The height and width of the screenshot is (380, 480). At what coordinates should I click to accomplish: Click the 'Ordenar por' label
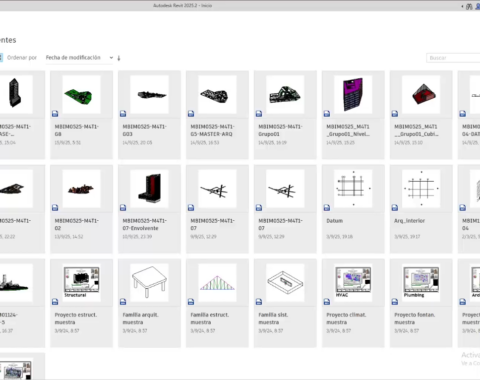22,58
